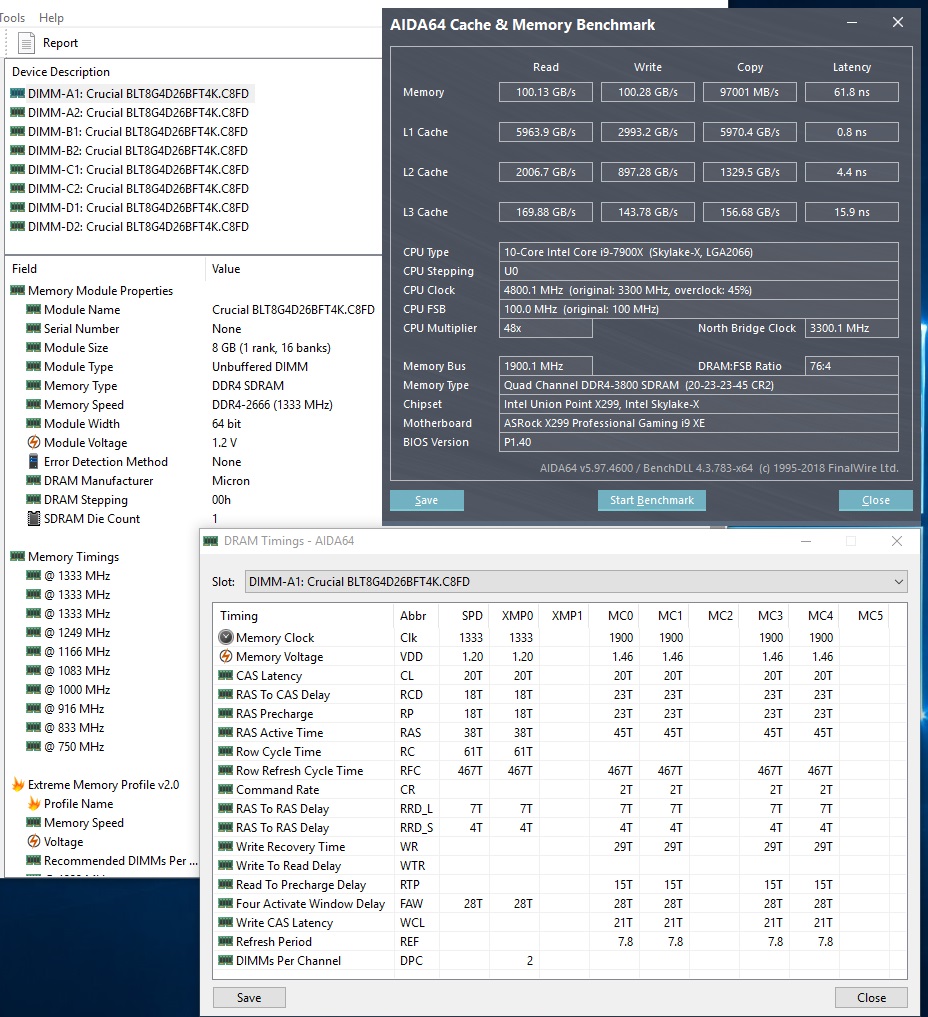The image size is (928, 1017).
Task: Open the Slot dropdown in DRAM Timings
Action: point(576,582)
